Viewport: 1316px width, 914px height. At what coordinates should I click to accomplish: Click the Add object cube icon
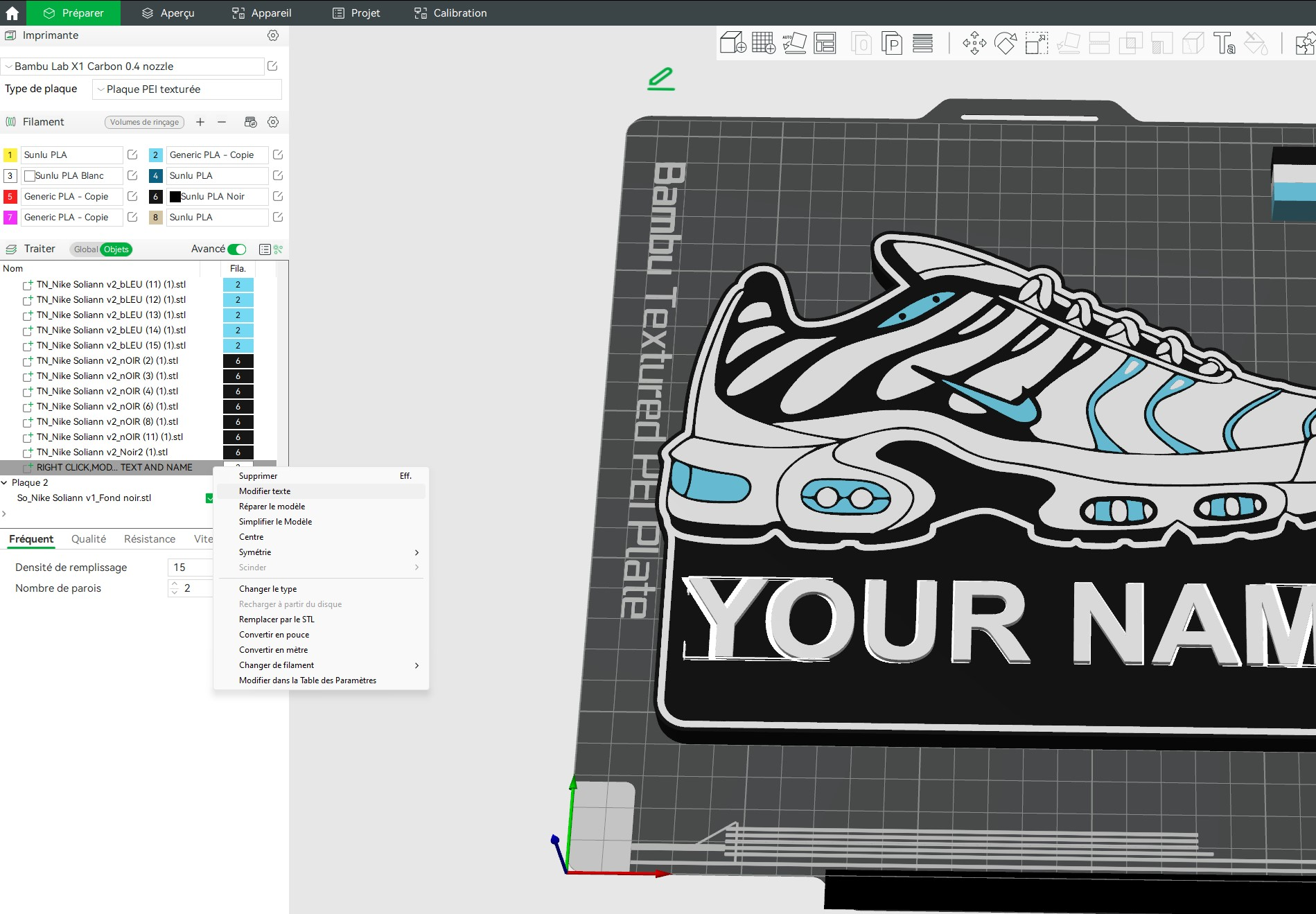coord(732,43)
